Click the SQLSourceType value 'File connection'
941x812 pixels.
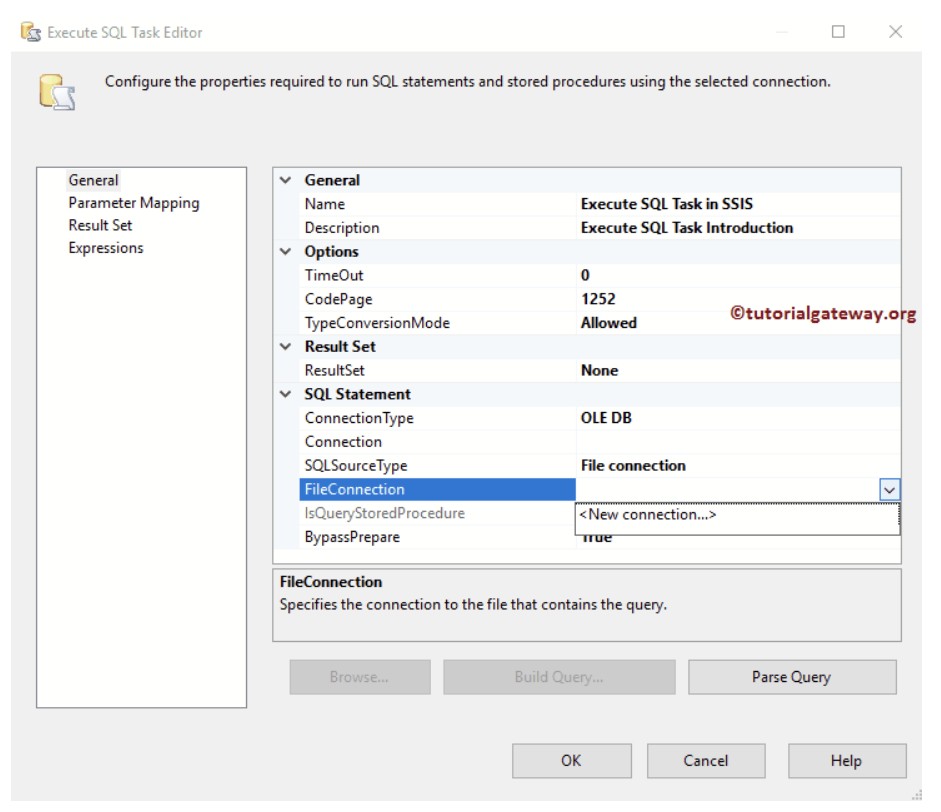coord(633,466)
